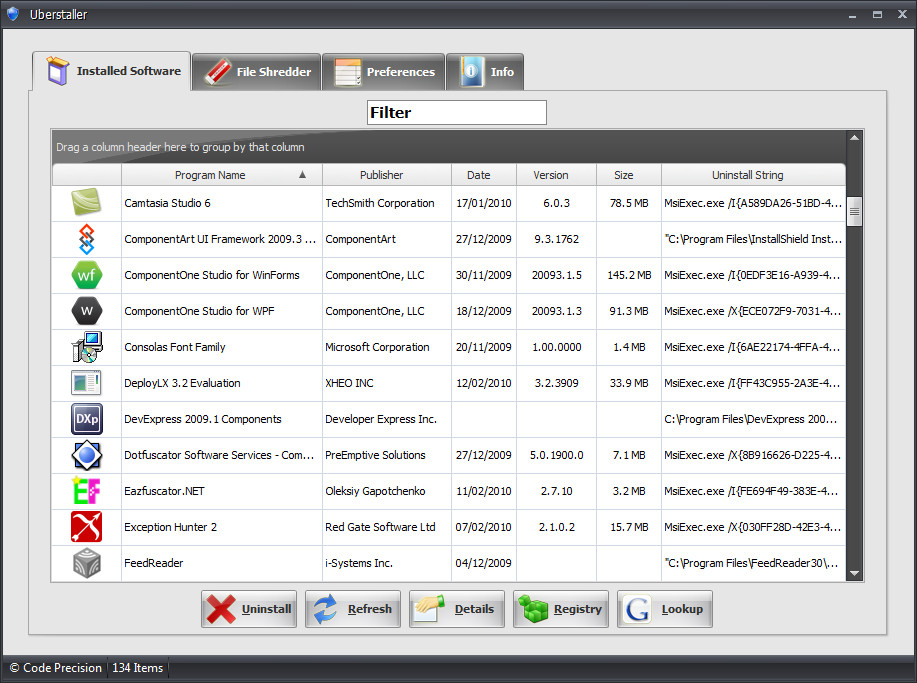Open the Preferences tab

(x=384, y=72)
